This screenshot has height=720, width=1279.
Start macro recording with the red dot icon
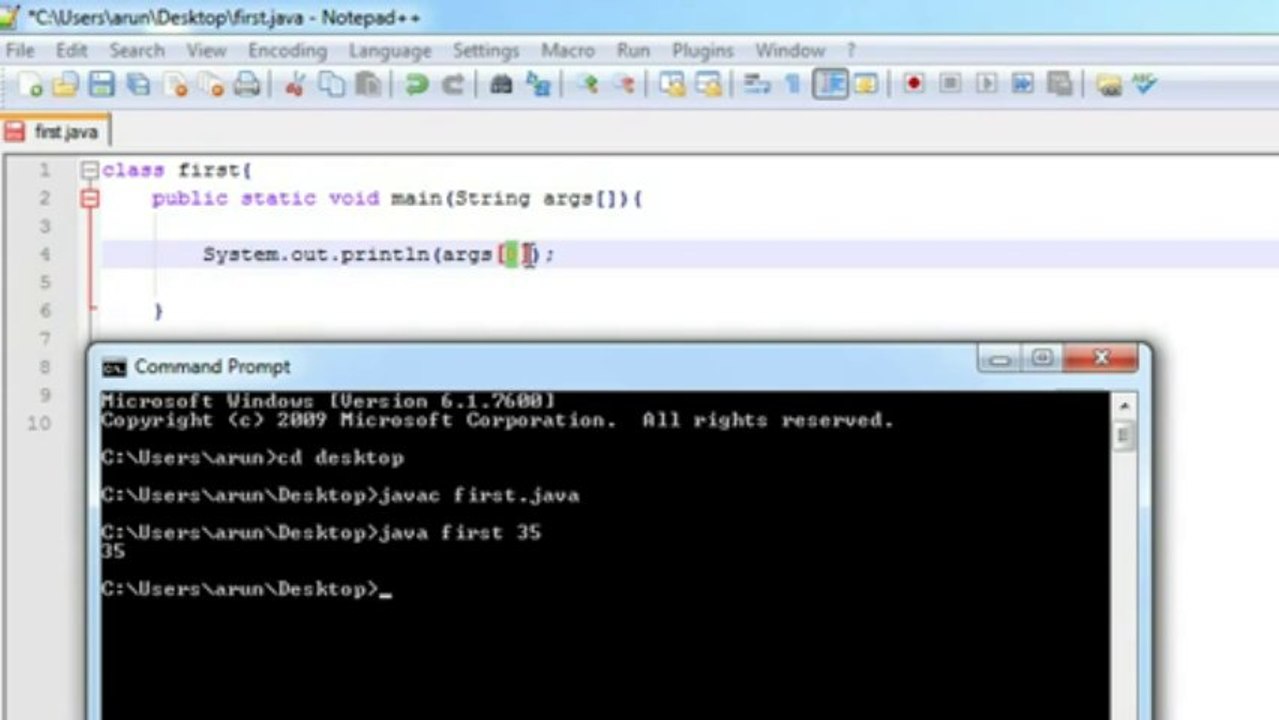click(x=913, y=84)
